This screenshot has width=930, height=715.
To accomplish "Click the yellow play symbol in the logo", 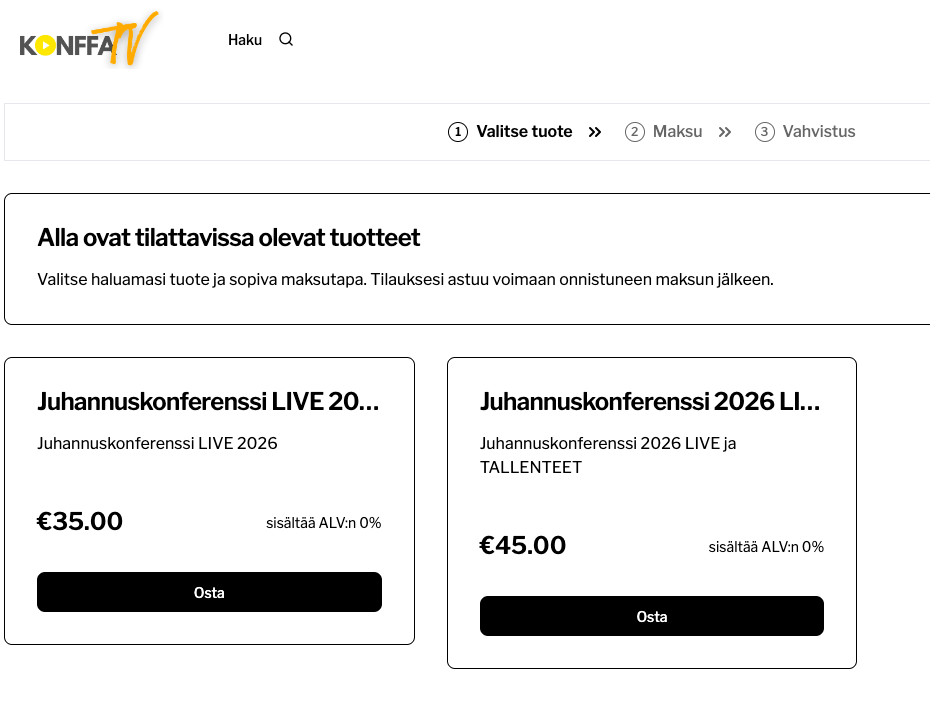I will click(x=45, y=45).
